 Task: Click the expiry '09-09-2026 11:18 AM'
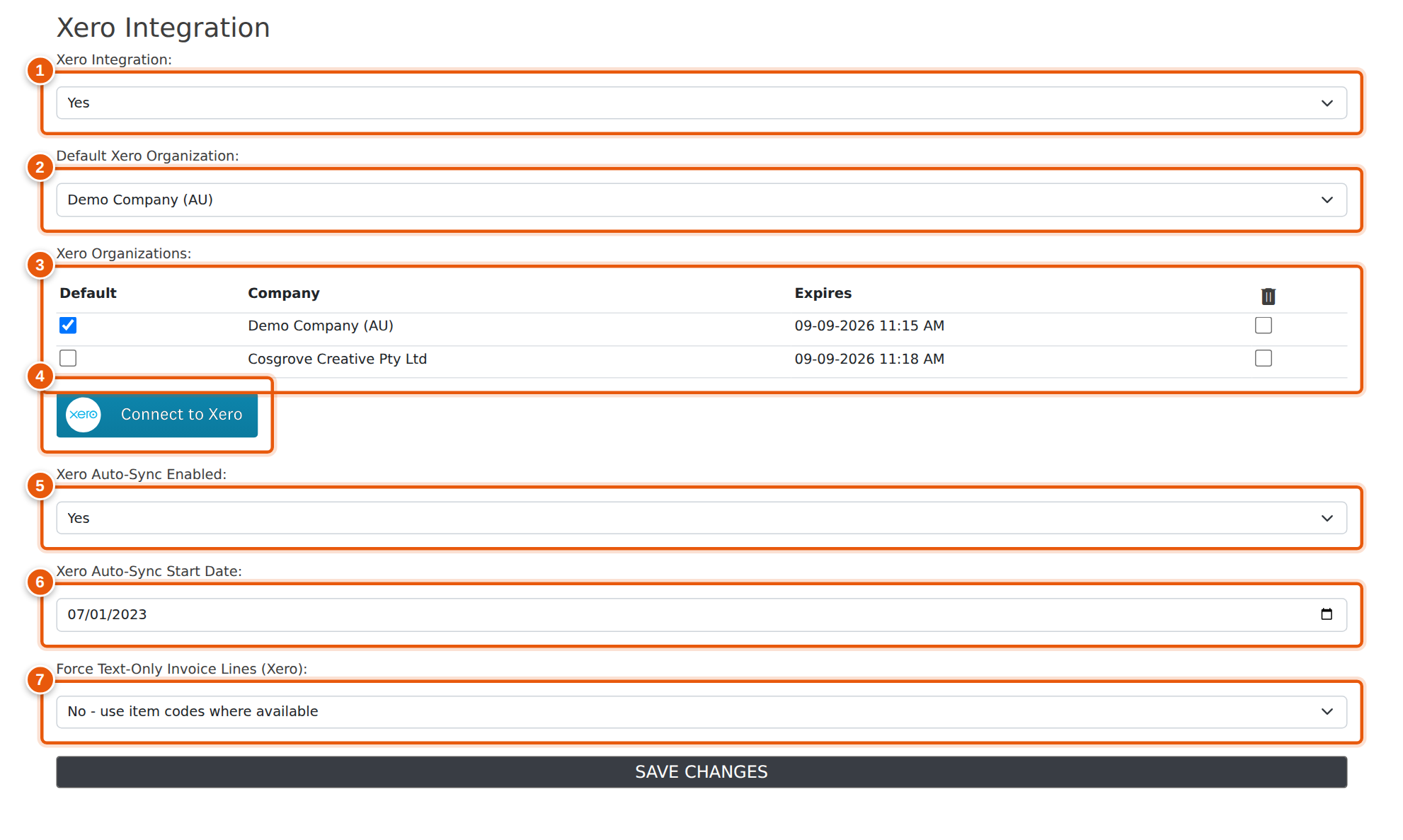[869, 359]
